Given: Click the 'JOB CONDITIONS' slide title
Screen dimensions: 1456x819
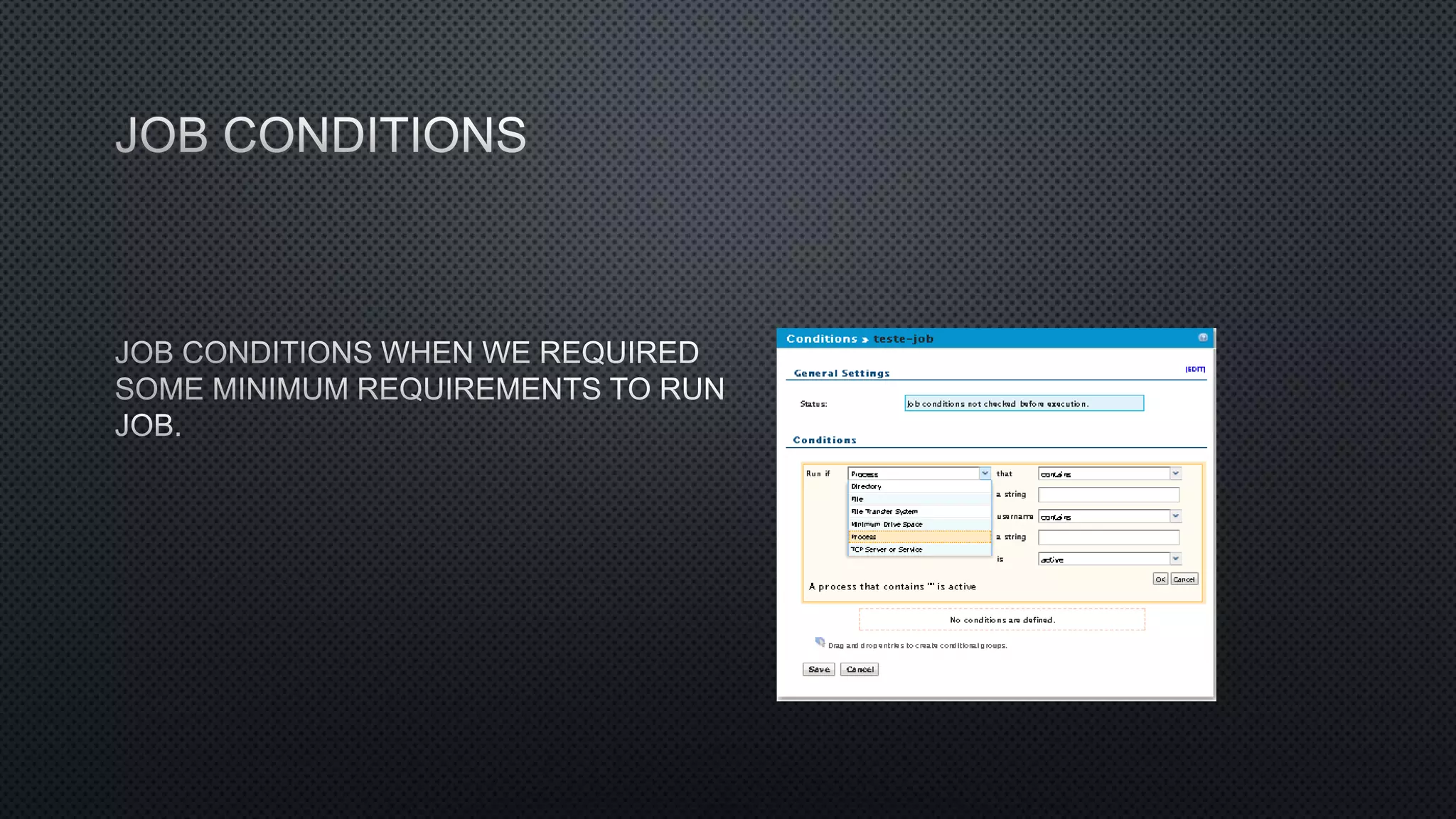Looking at the screenshot, I should [x=321, y=134].
